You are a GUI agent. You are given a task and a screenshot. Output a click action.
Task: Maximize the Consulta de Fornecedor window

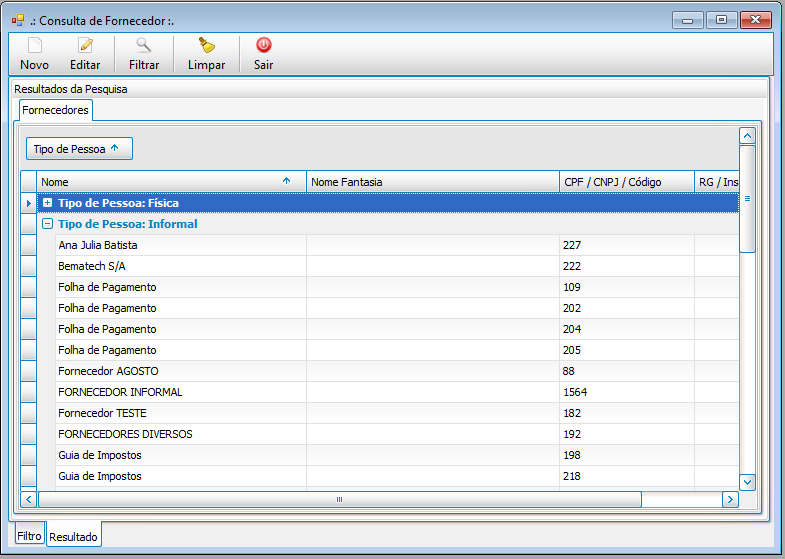click(x=721, y=20)
